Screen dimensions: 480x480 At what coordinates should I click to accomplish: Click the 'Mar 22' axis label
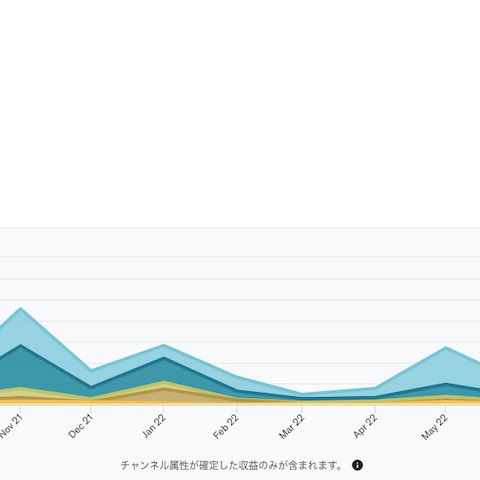tap(292, 426)
